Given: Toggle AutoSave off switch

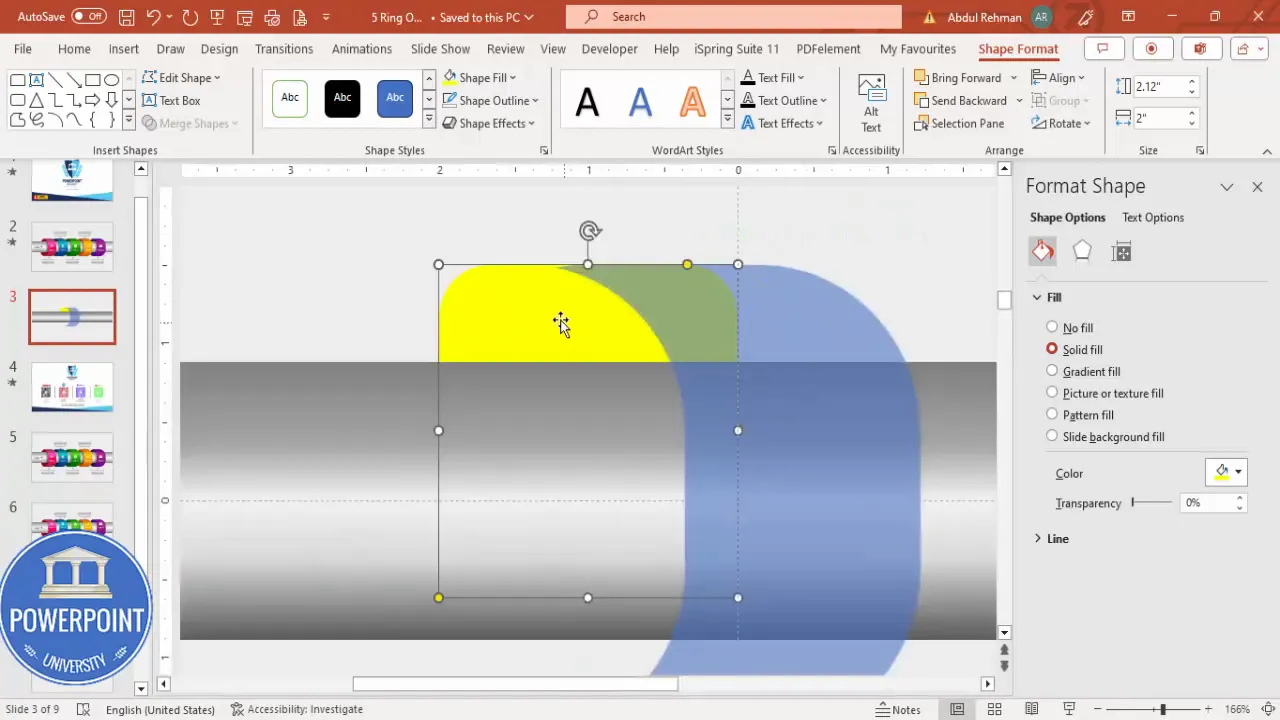Looking at the screenshot, I should click(89, 17).
